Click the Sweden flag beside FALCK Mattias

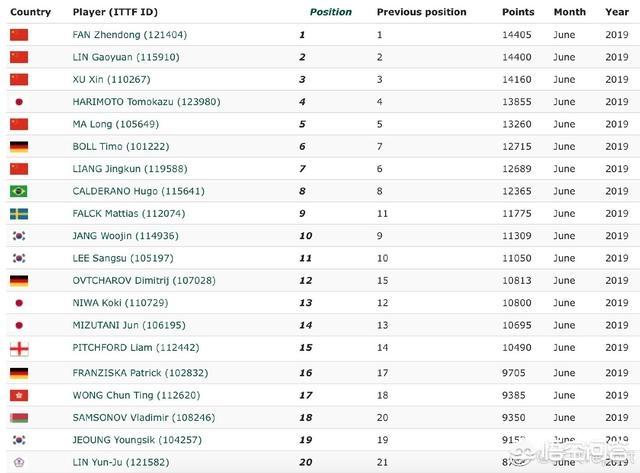(x=19, y=213)
